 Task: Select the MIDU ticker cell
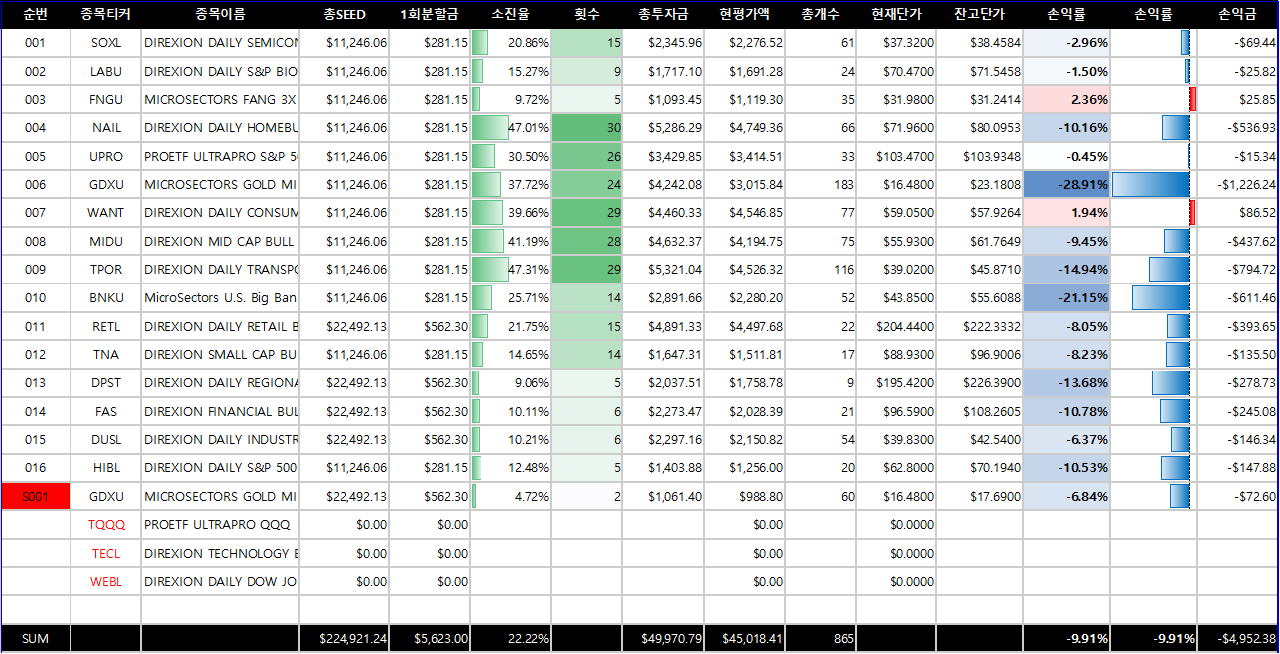pyautogui.click(x=106, y=241)
